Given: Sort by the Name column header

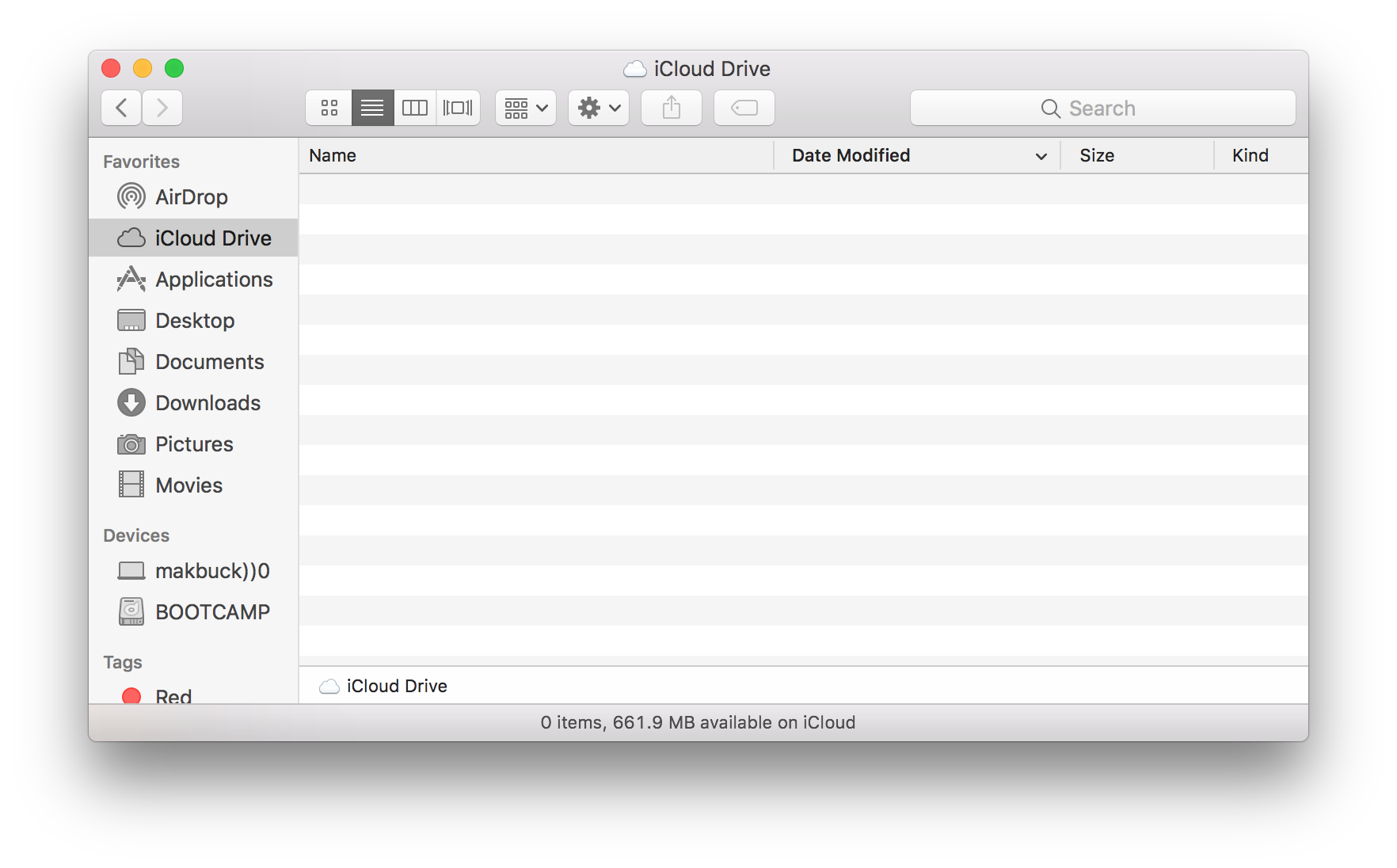Looking at the screenshot, I should coord(536,156).
